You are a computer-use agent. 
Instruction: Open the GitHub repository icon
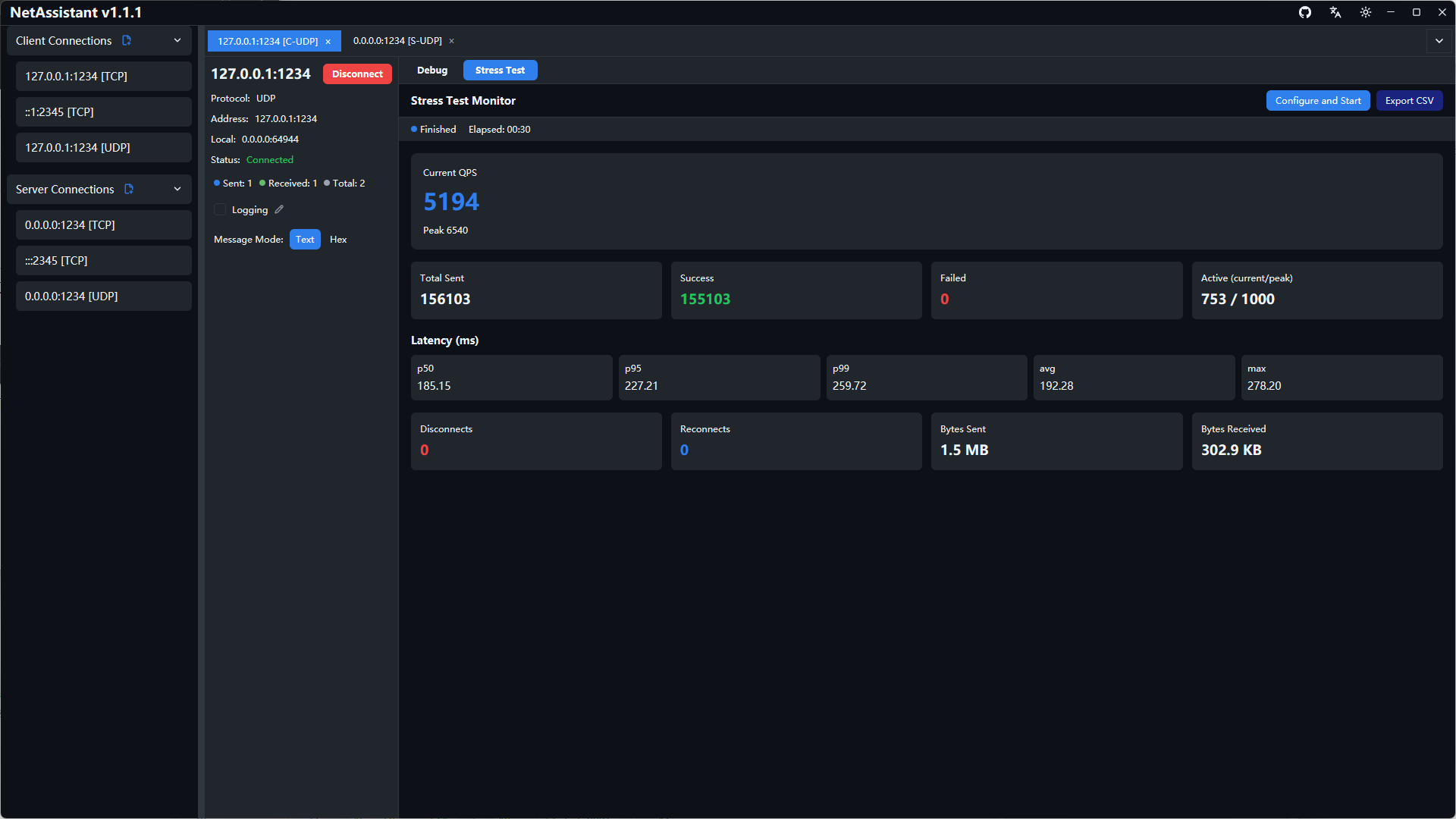[1305, 12]
